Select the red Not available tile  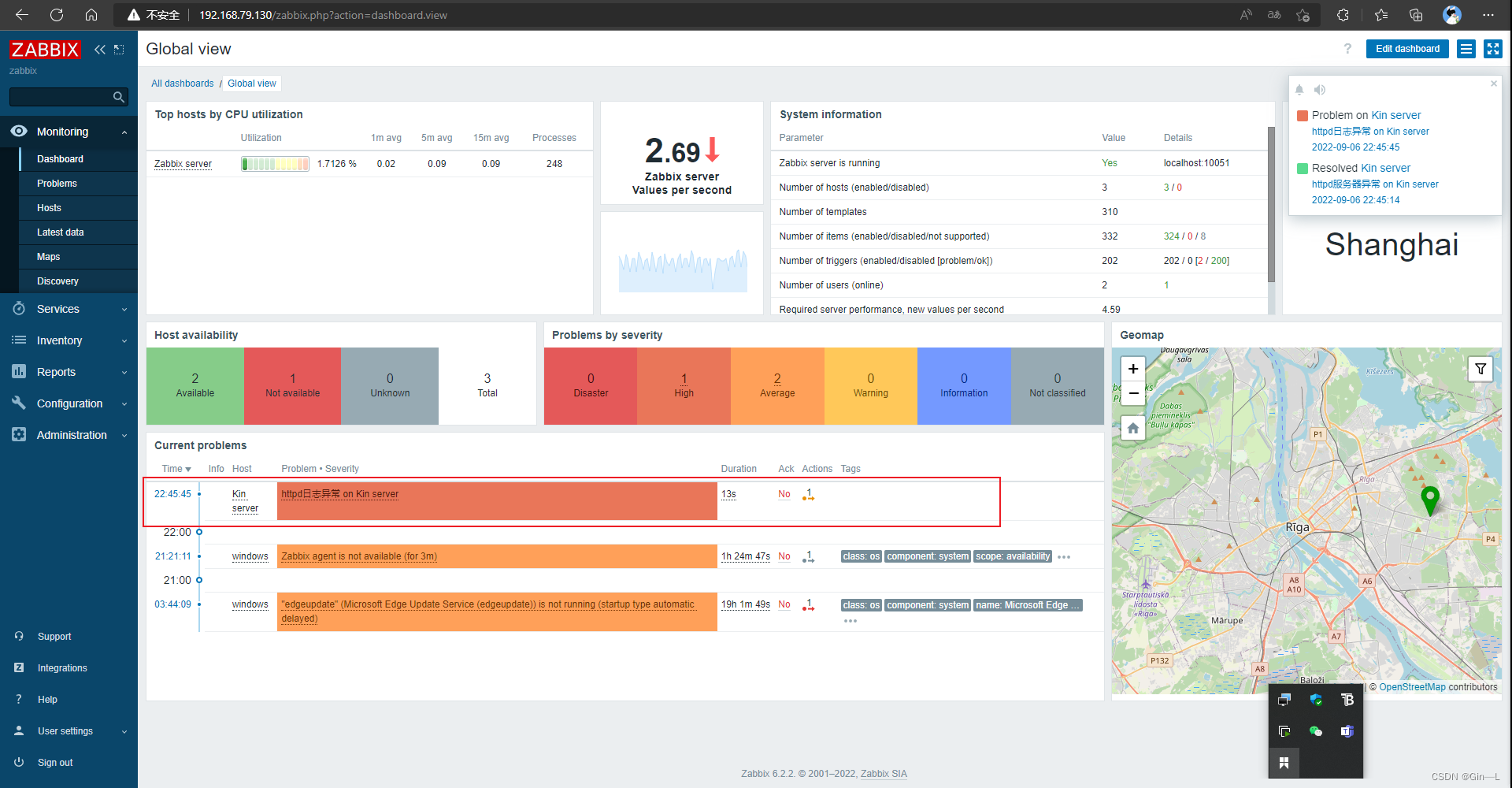coord(292,386)
